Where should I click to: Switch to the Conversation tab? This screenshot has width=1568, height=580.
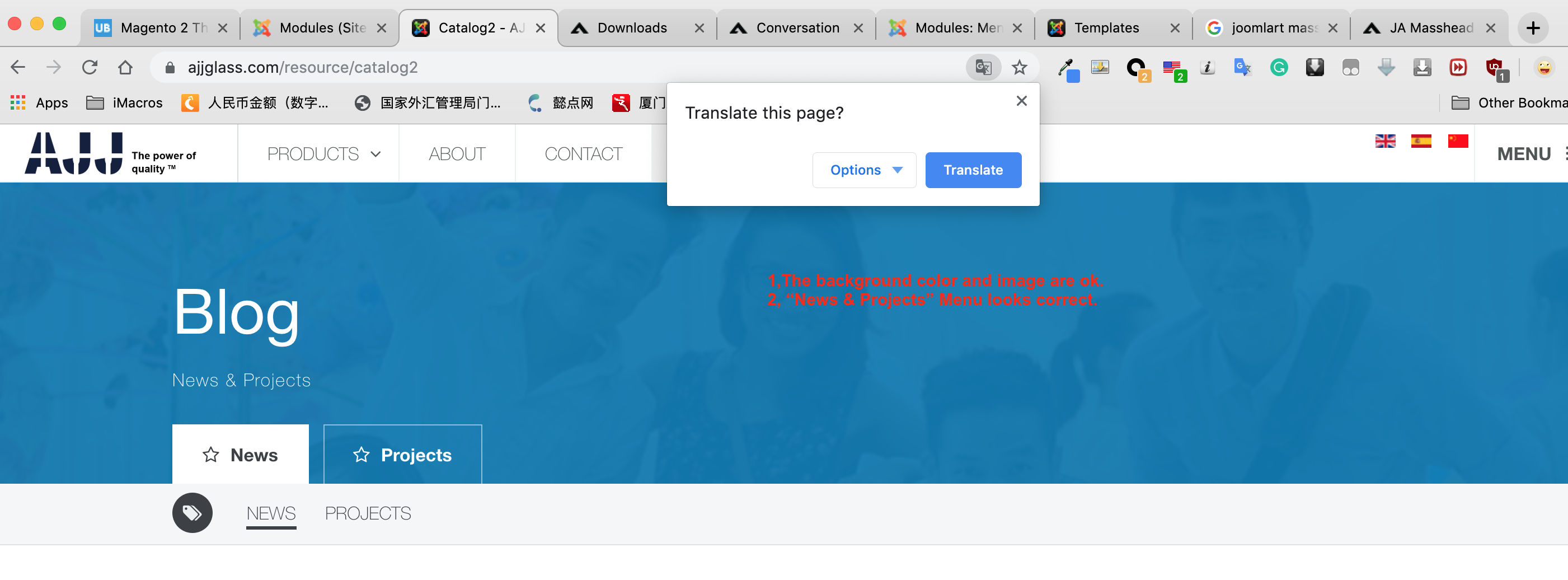[796, 28]
